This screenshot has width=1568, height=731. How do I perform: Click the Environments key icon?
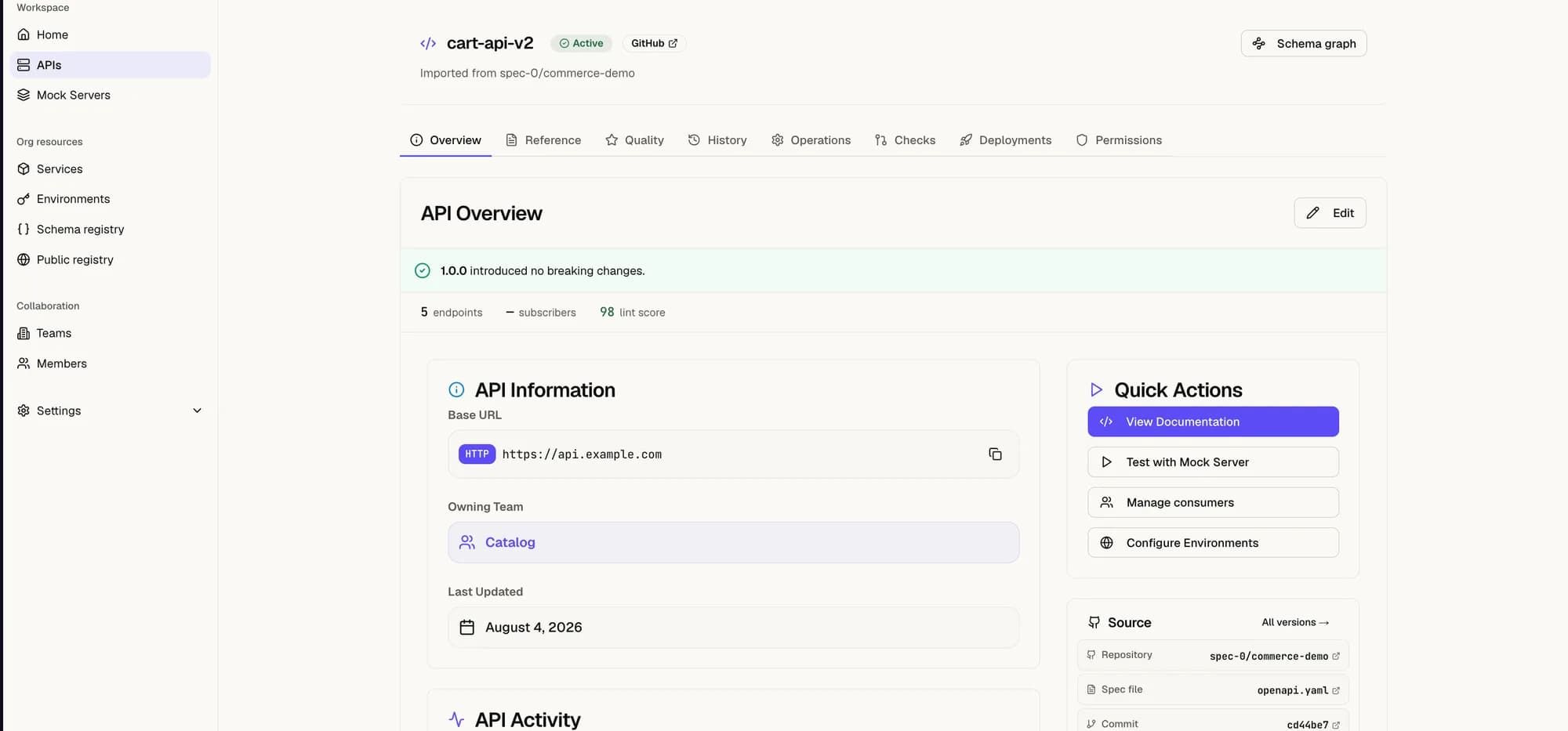[24, 199]
